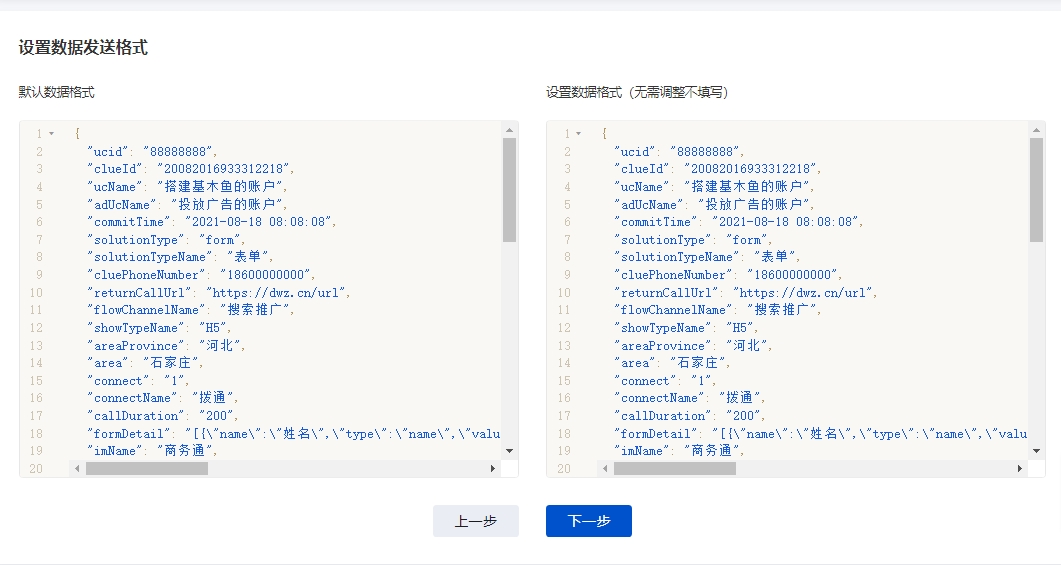This screenshot has height=565, width=1061.
Task: Click scroll-down arrow of default format editor
Action: [510, 451]
